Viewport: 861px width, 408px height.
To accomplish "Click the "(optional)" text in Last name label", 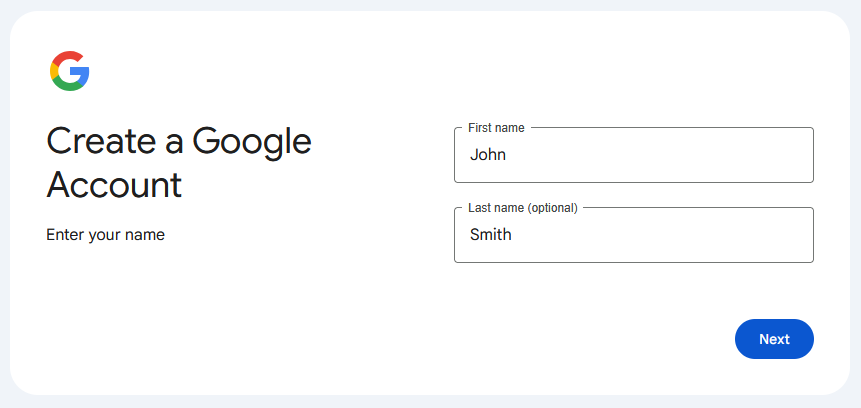I will pyautogui.click(x=552, y=208).
